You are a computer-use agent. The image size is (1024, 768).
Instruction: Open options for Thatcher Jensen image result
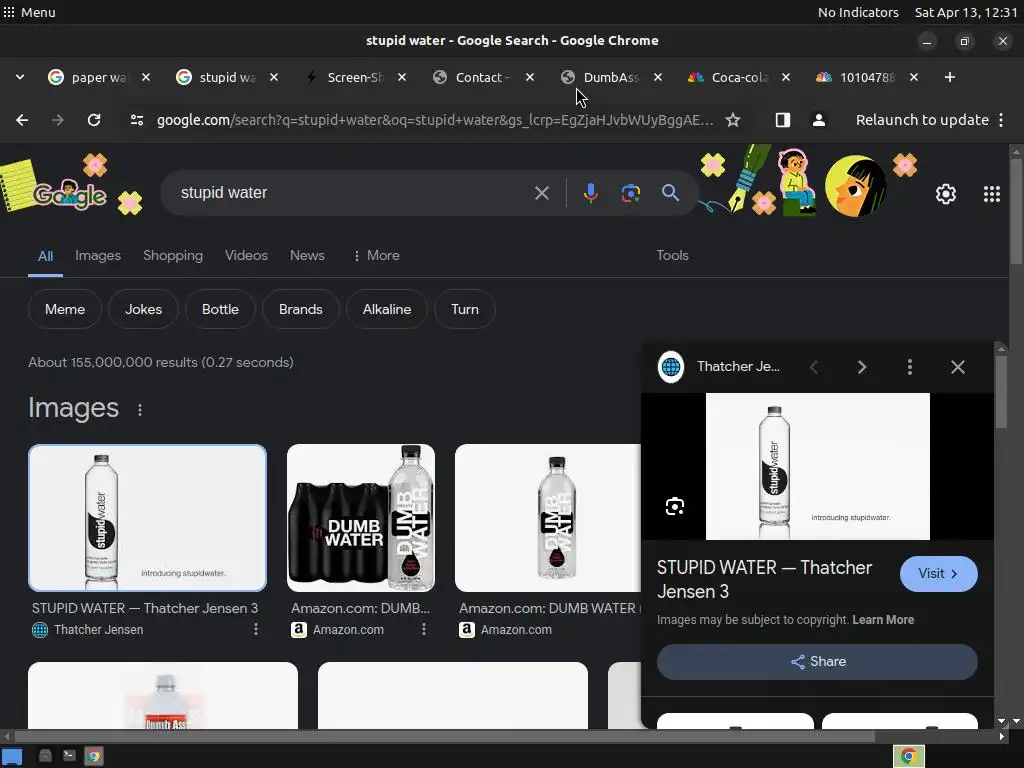[255, 629]
